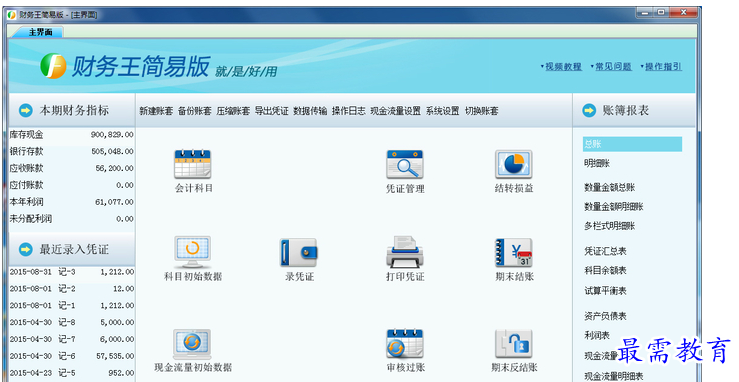This screenshot has height=382, width=739.
Task: Open 数量金额总账 report
Action: tap(610, 187)
